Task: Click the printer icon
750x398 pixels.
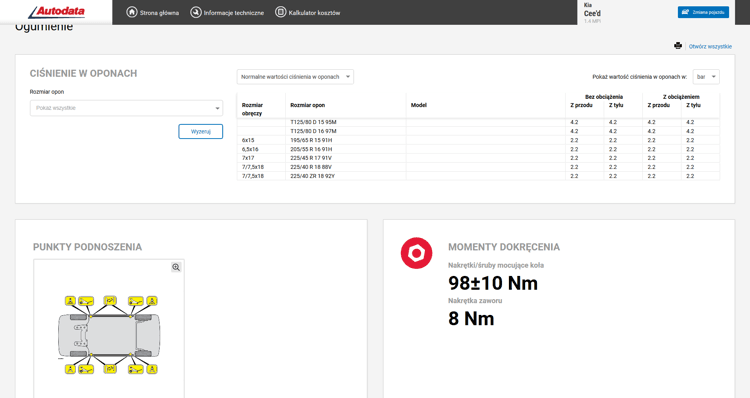Action: coord(678,46)
